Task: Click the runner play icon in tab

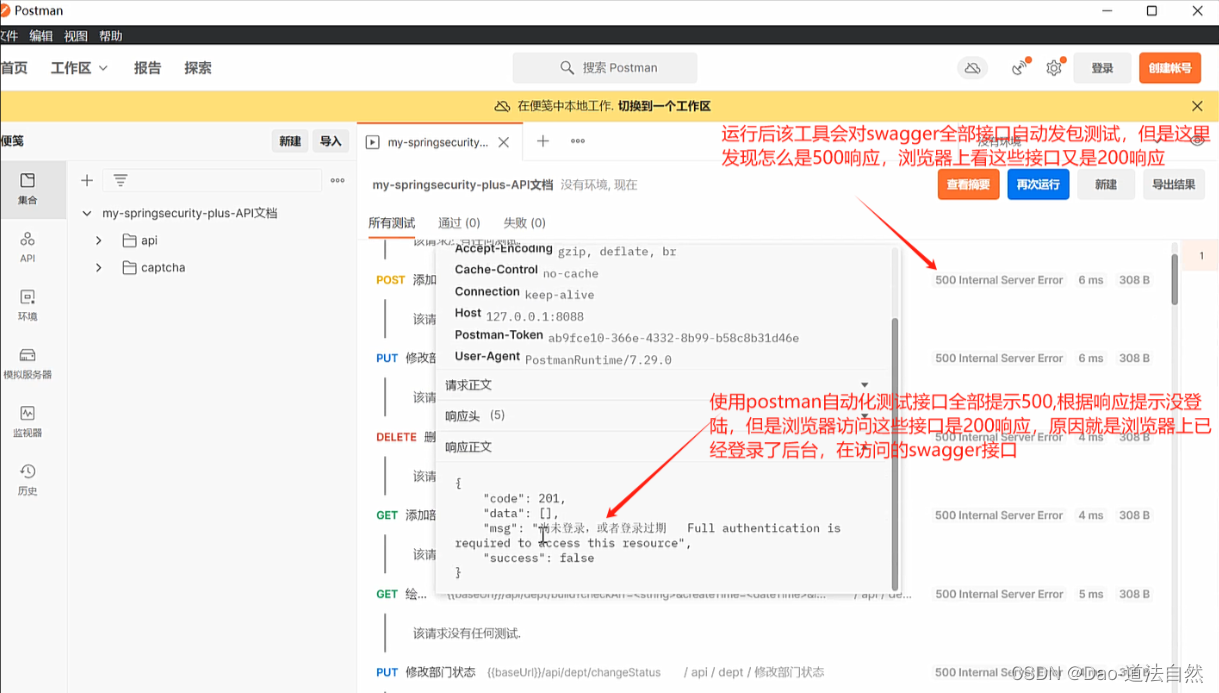Action: [373, 142]
